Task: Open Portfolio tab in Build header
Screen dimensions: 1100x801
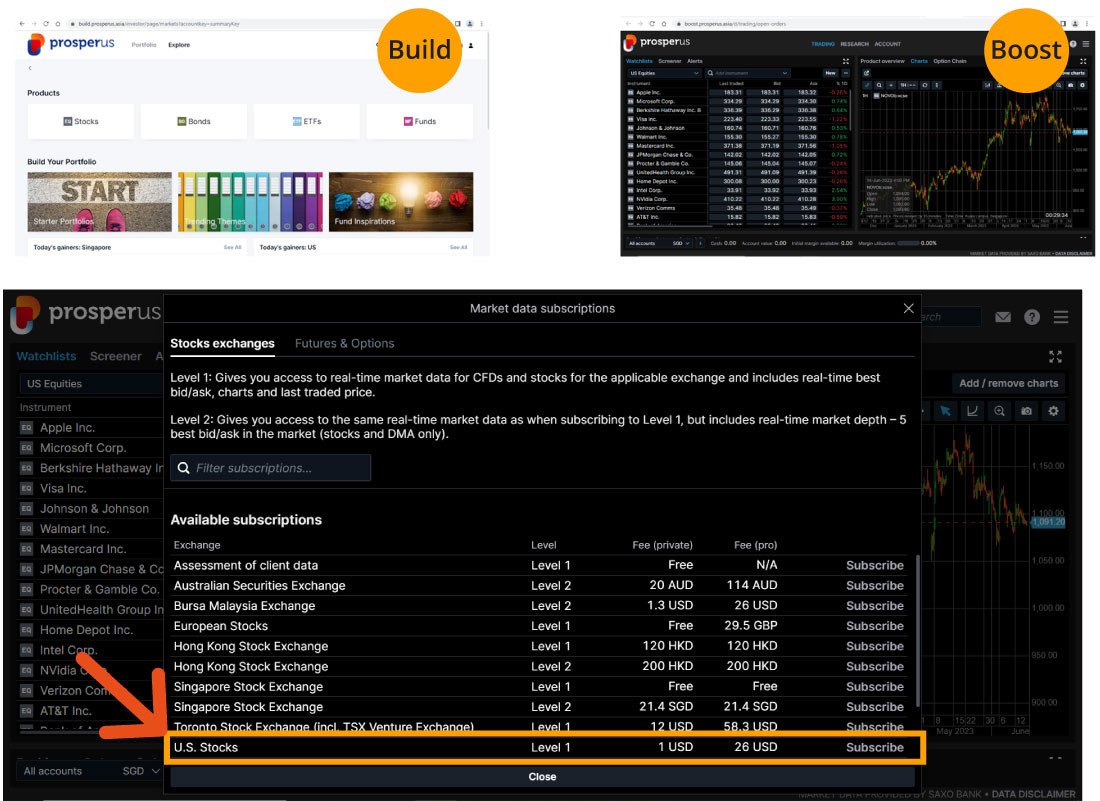Action: coord(144,45)
